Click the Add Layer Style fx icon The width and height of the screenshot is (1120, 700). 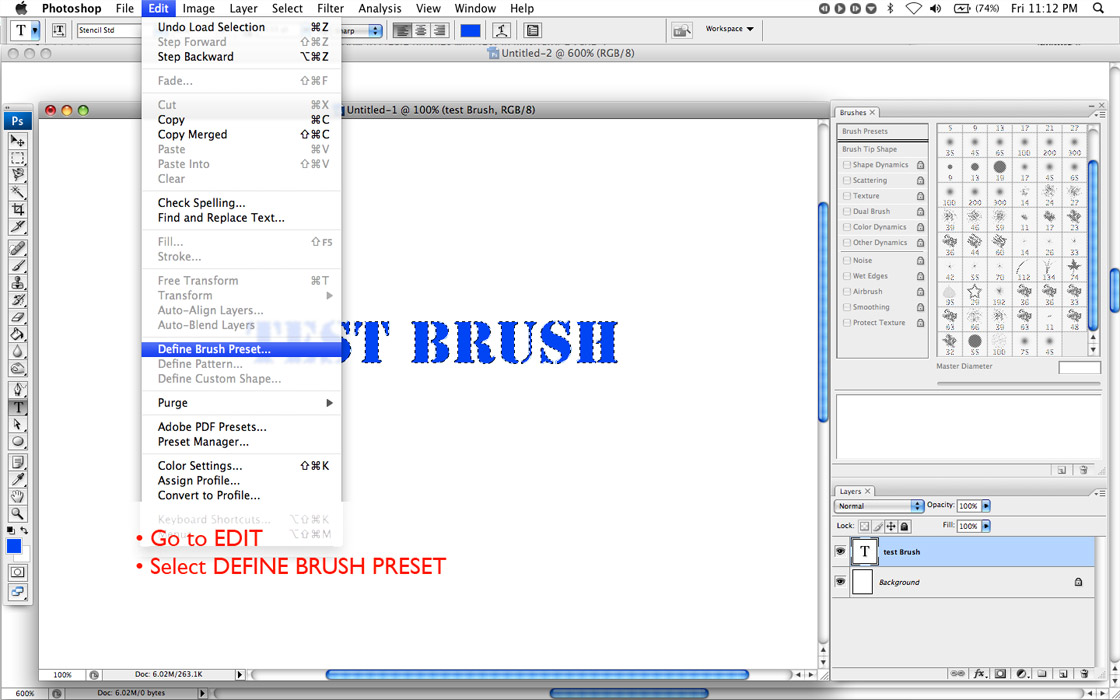[x=980, y=673]
